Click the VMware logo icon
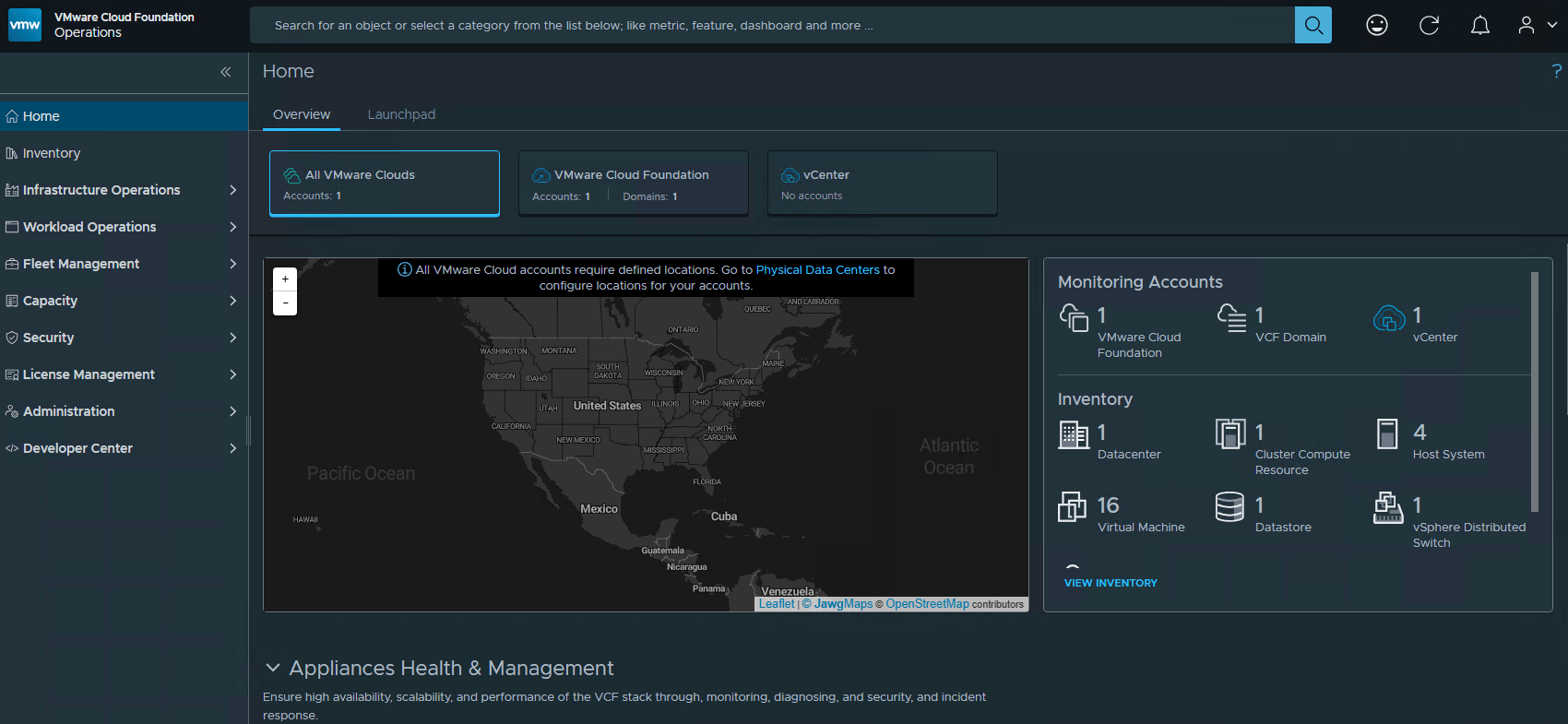The height and width of the screenshot is (724, 1568). pos(25,25)
